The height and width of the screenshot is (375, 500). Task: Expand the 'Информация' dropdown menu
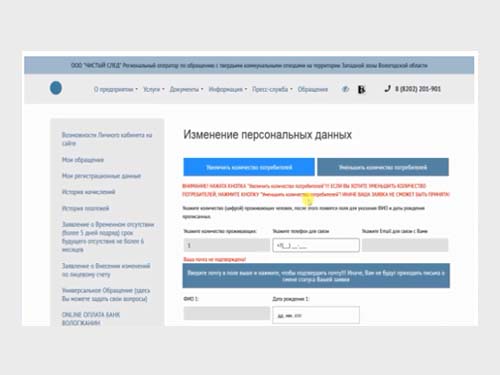point(228,89)
